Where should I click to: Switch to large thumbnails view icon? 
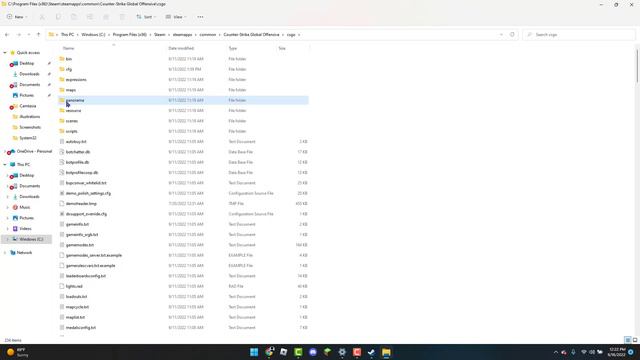(x=635, y=340)
